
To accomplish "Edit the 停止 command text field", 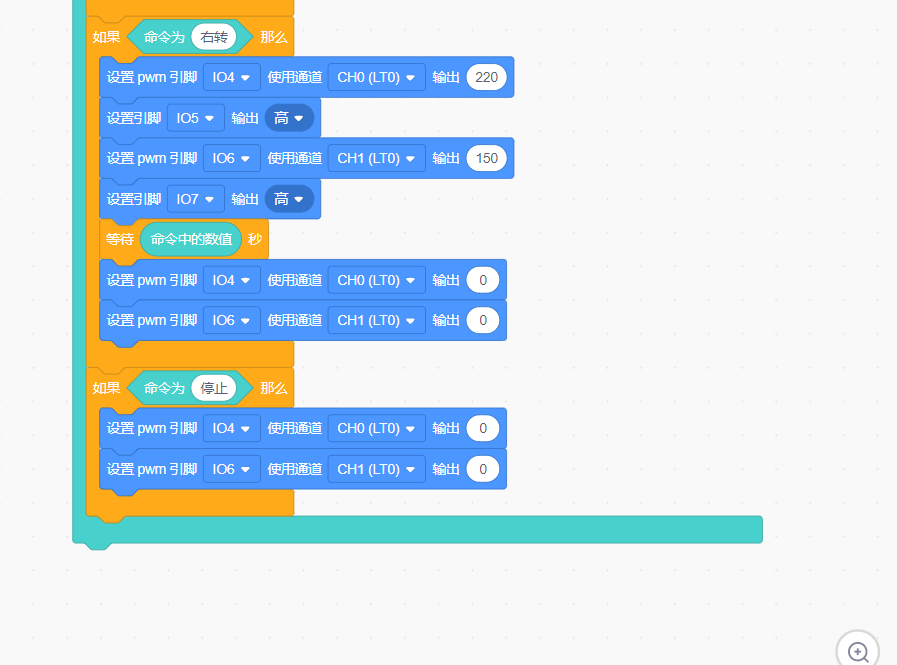I will (214, 388).
